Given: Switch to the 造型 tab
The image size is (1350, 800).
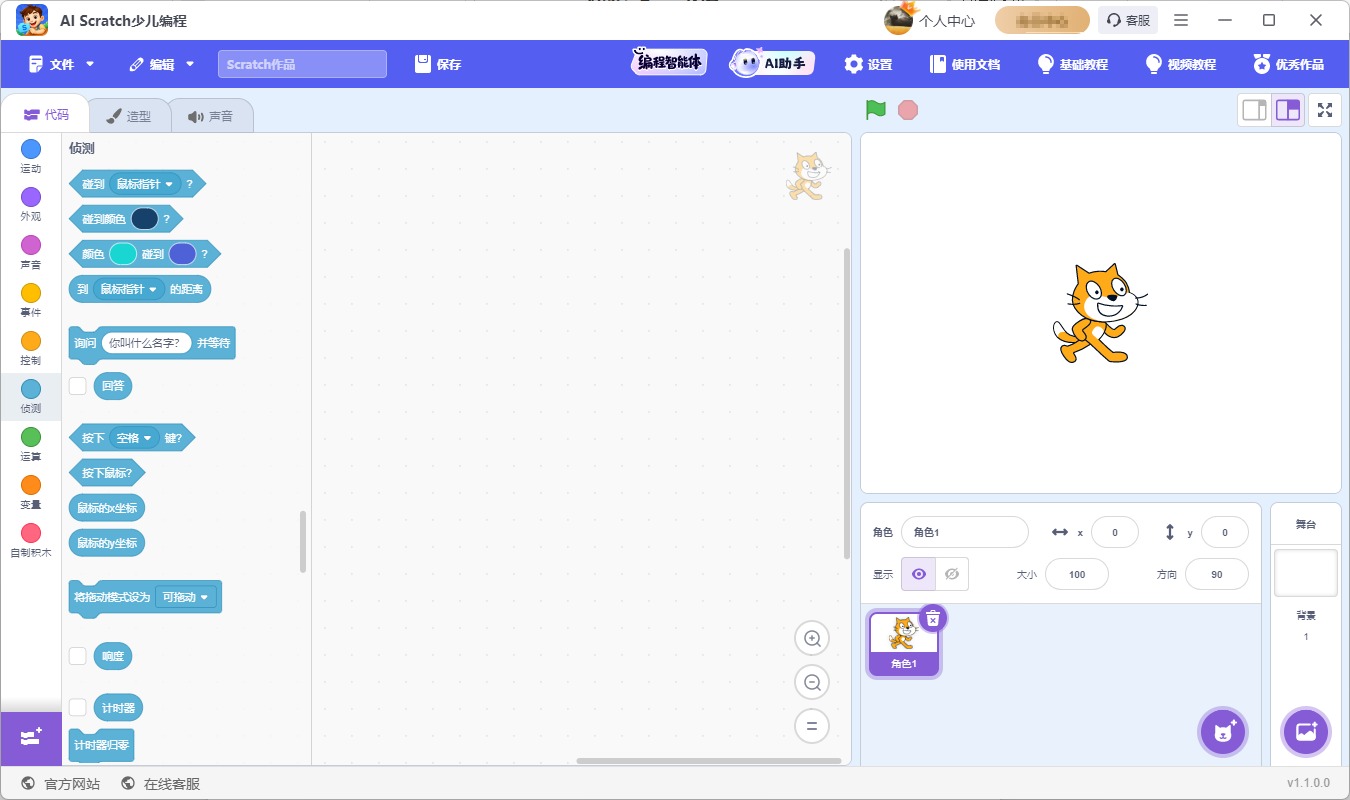Looking at the screenshot, I should click(x=129, y=116).
